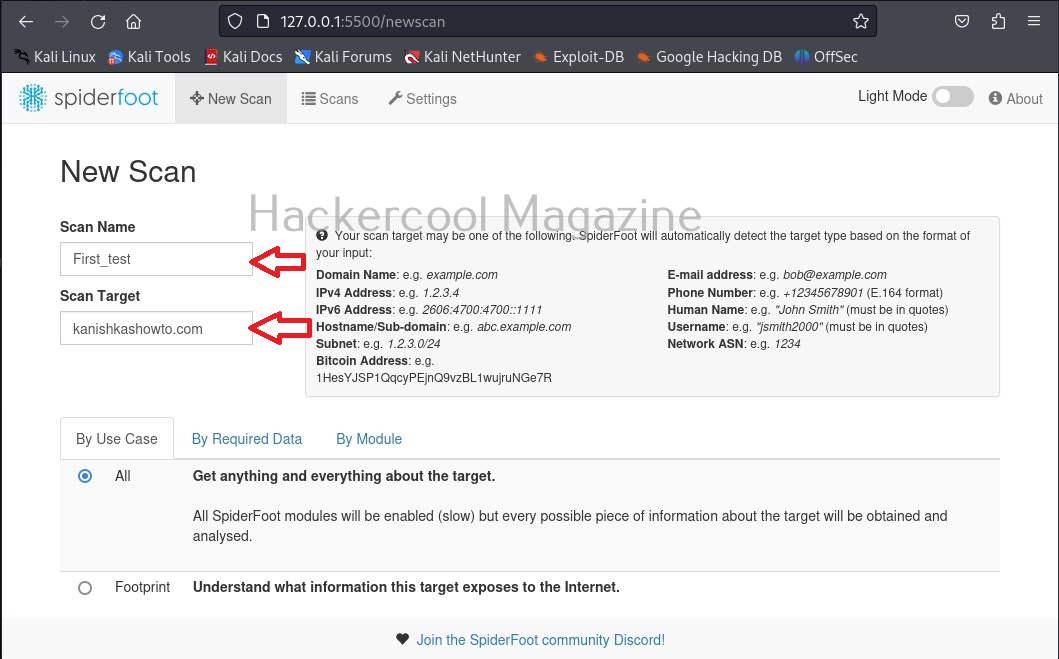Screen dimensions: 1059x659
Task: Open the Kali Docs bookmark
Action: [x=243, y=57]
